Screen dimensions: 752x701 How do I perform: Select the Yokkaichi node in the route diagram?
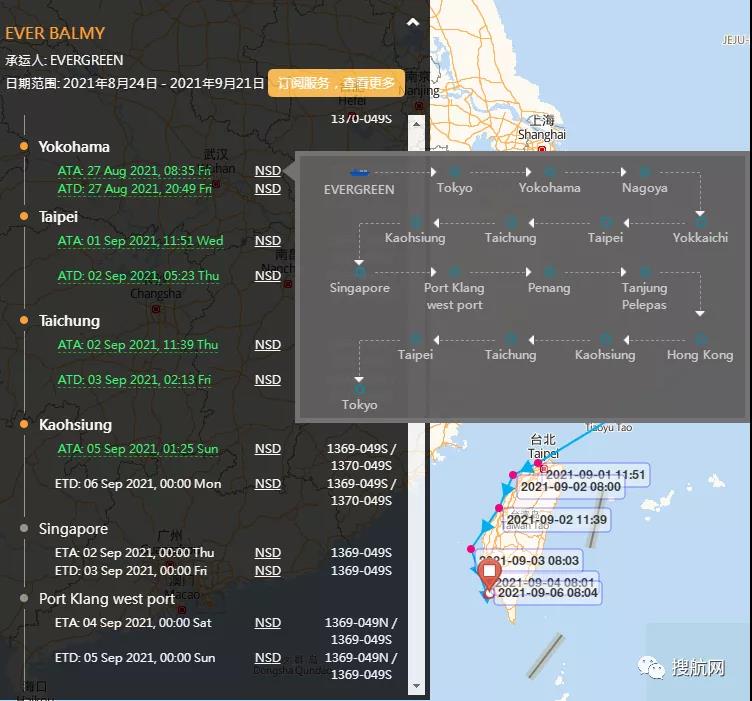pyautogui.click(x=700, y=222)
